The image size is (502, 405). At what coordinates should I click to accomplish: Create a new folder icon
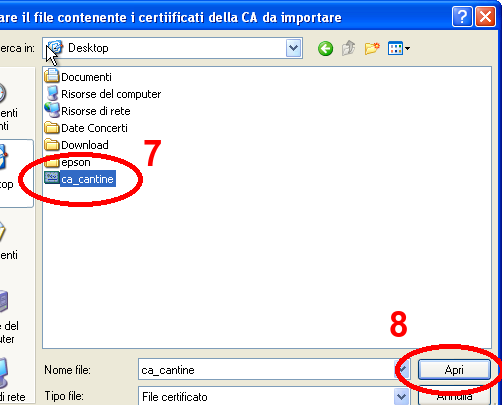(372, 49)
